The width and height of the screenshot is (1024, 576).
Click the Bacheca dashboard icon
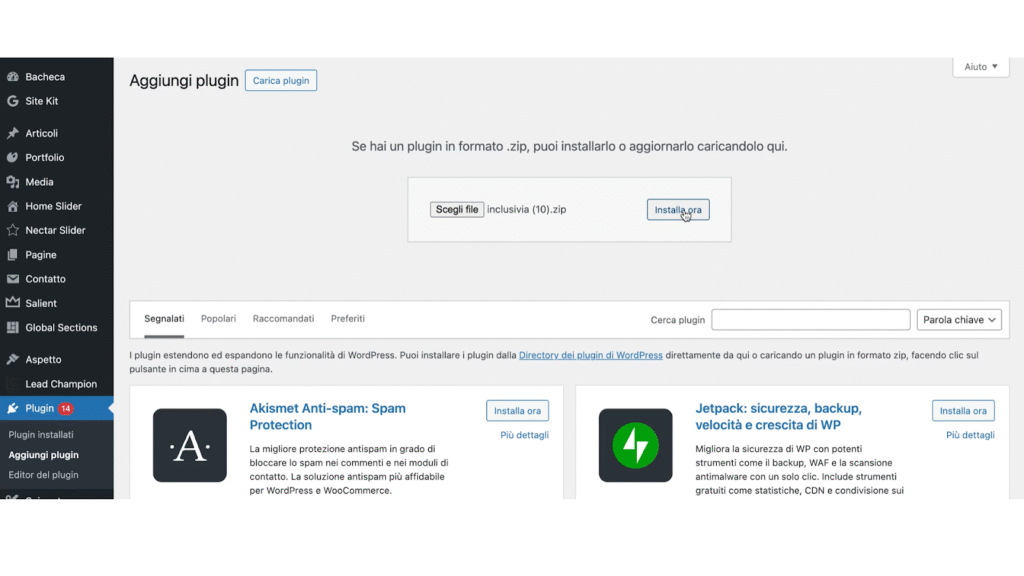point(13,77)
